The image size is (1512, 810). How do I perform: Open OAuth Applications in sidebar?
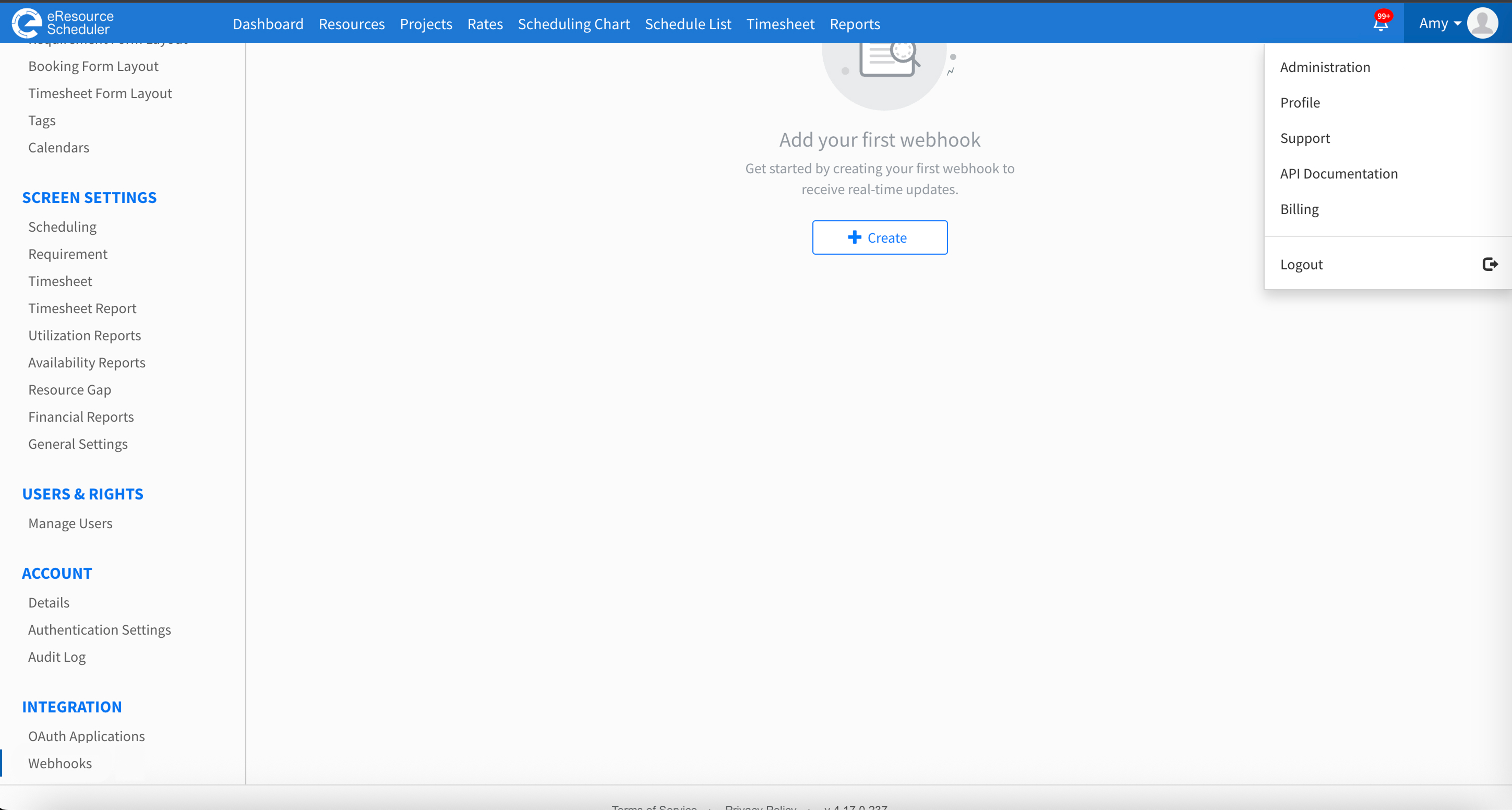point(86,736)
